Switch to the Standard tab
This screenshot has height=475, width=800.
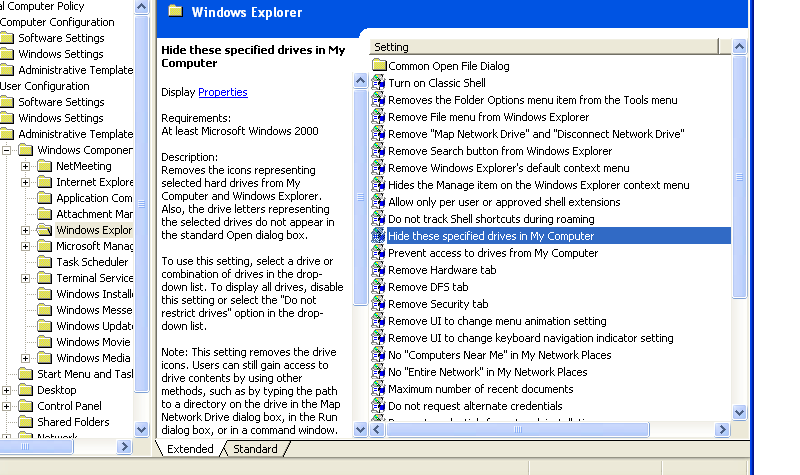[x=255, y=448]
